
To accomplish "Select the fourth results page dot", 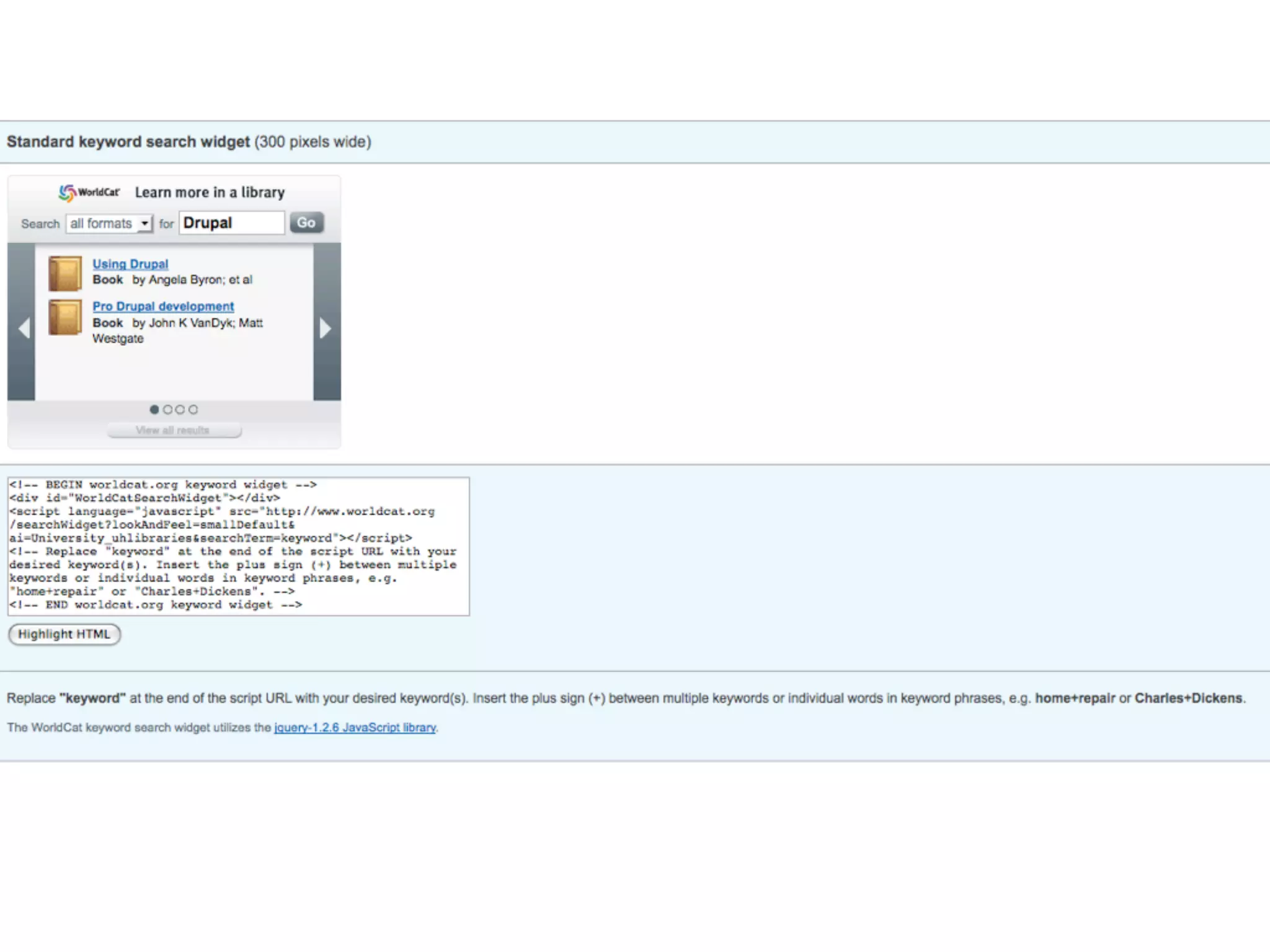I will coord(193,410).
